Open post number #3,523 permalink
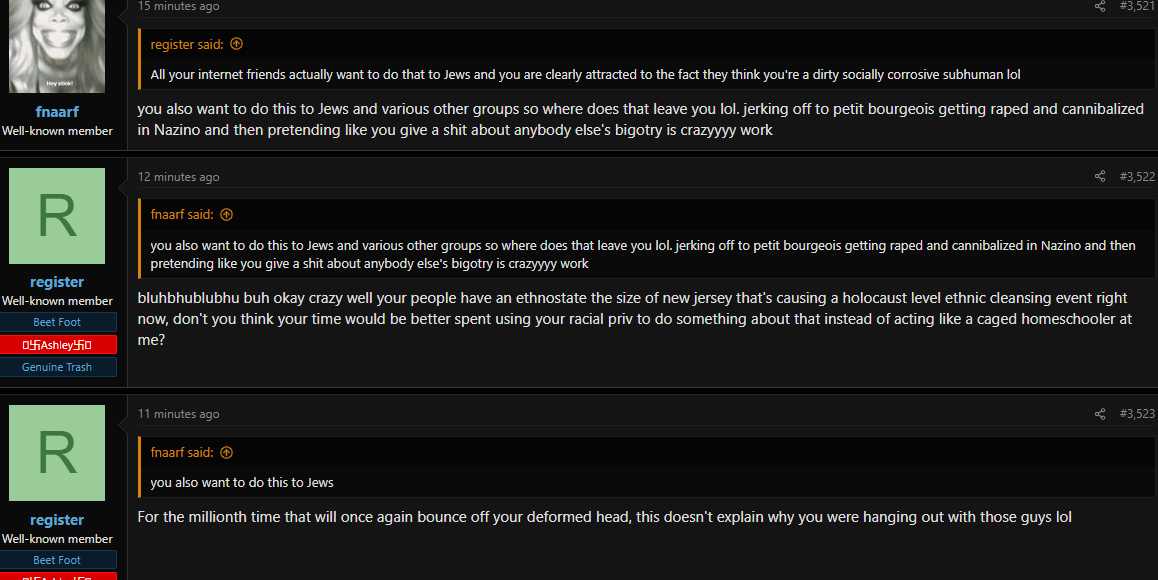 pos(1137,414)
